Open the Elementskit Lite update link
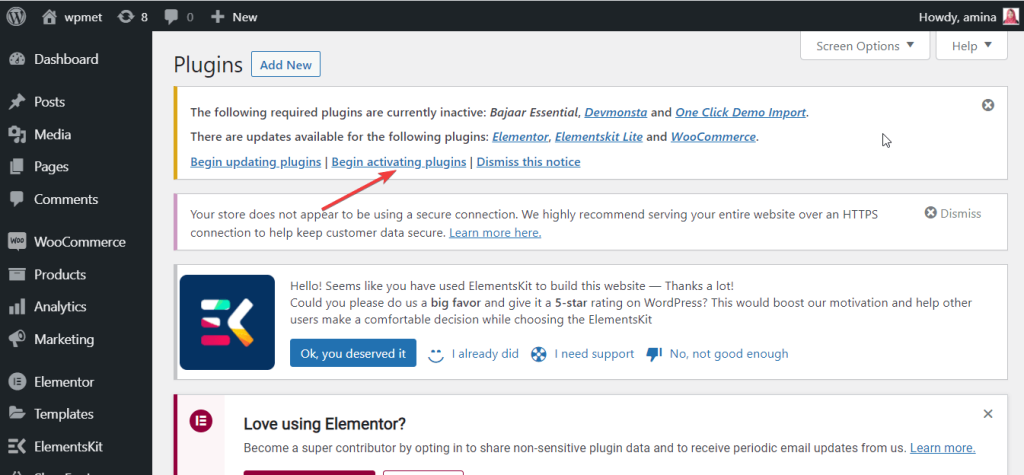Viewport: 1024px width, 475px height. coord(600,137)
